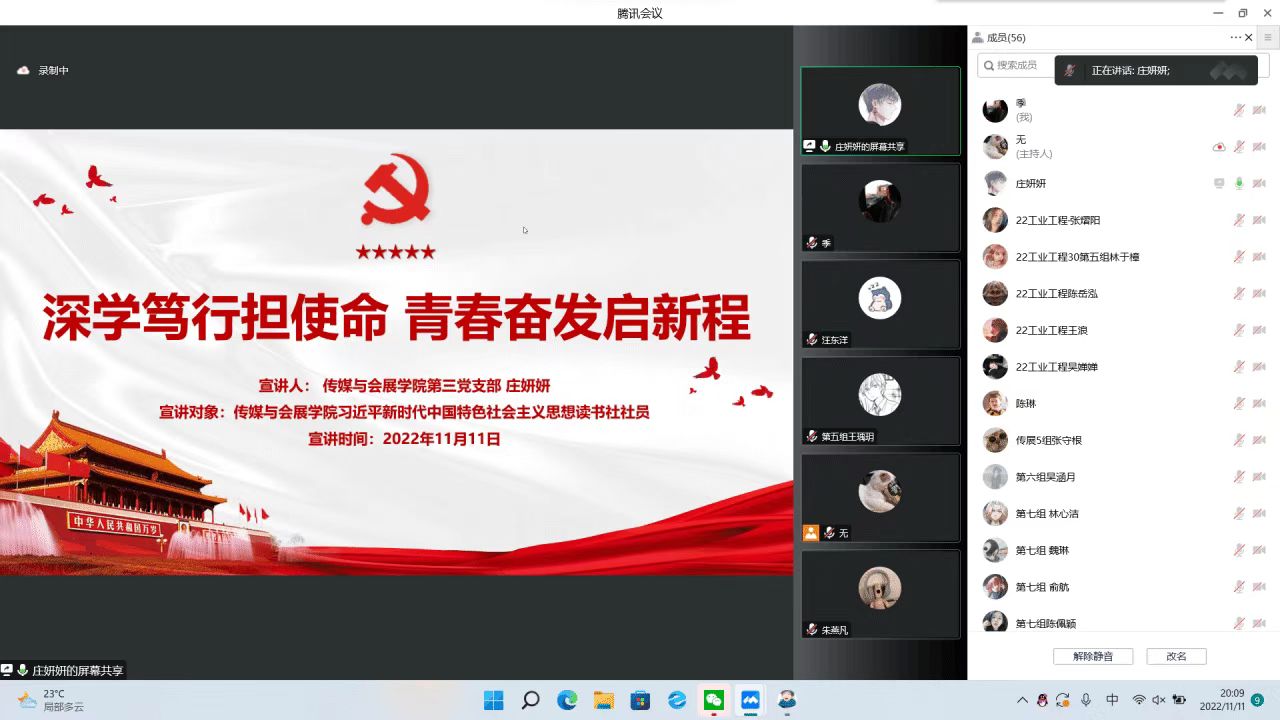Screen dimensions: 1280x720
Task: Click the screen sharing icon beside 庄妍妍
Action: pos(1219,183)
